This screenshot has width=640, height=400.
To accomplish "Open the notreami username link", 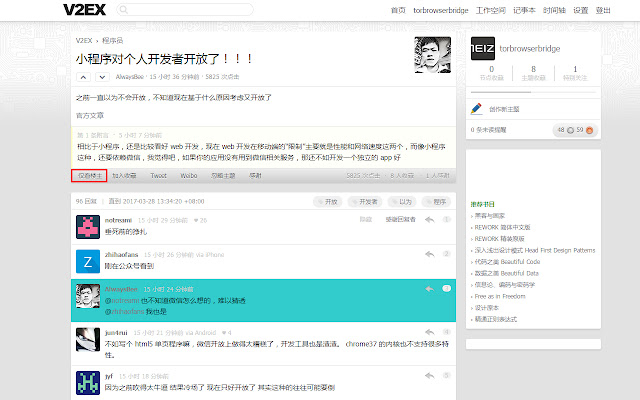I will coord(118,220).
